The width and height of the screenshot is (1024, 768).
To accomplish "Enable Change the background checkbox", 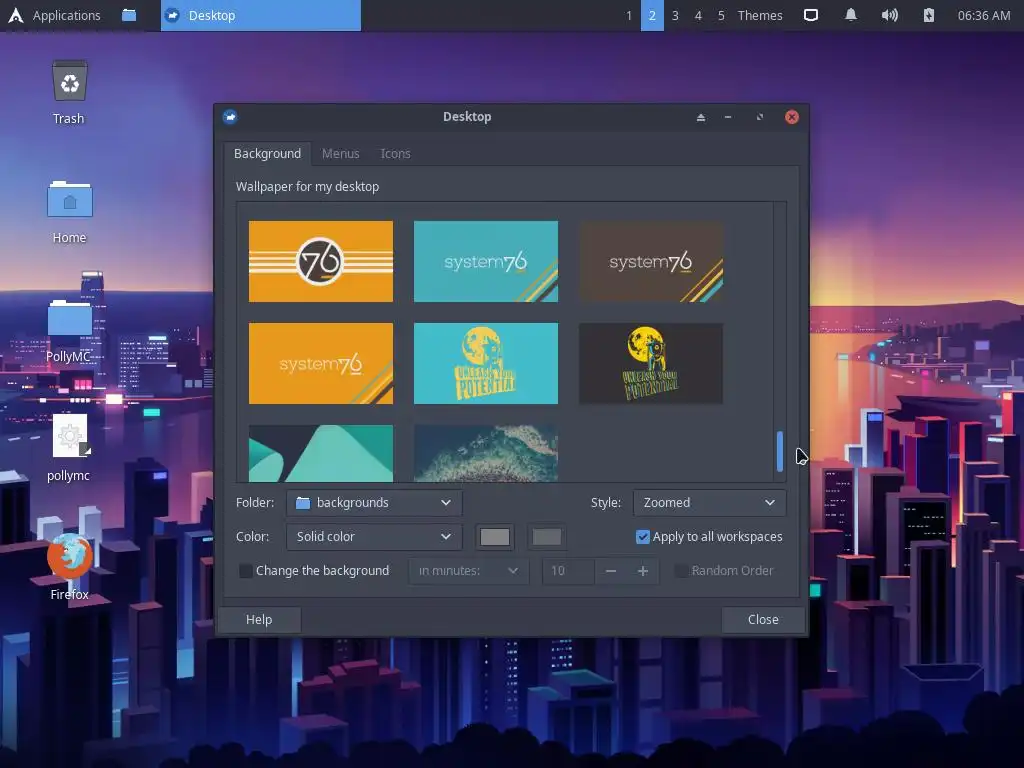I will click(x=246, y=571).
